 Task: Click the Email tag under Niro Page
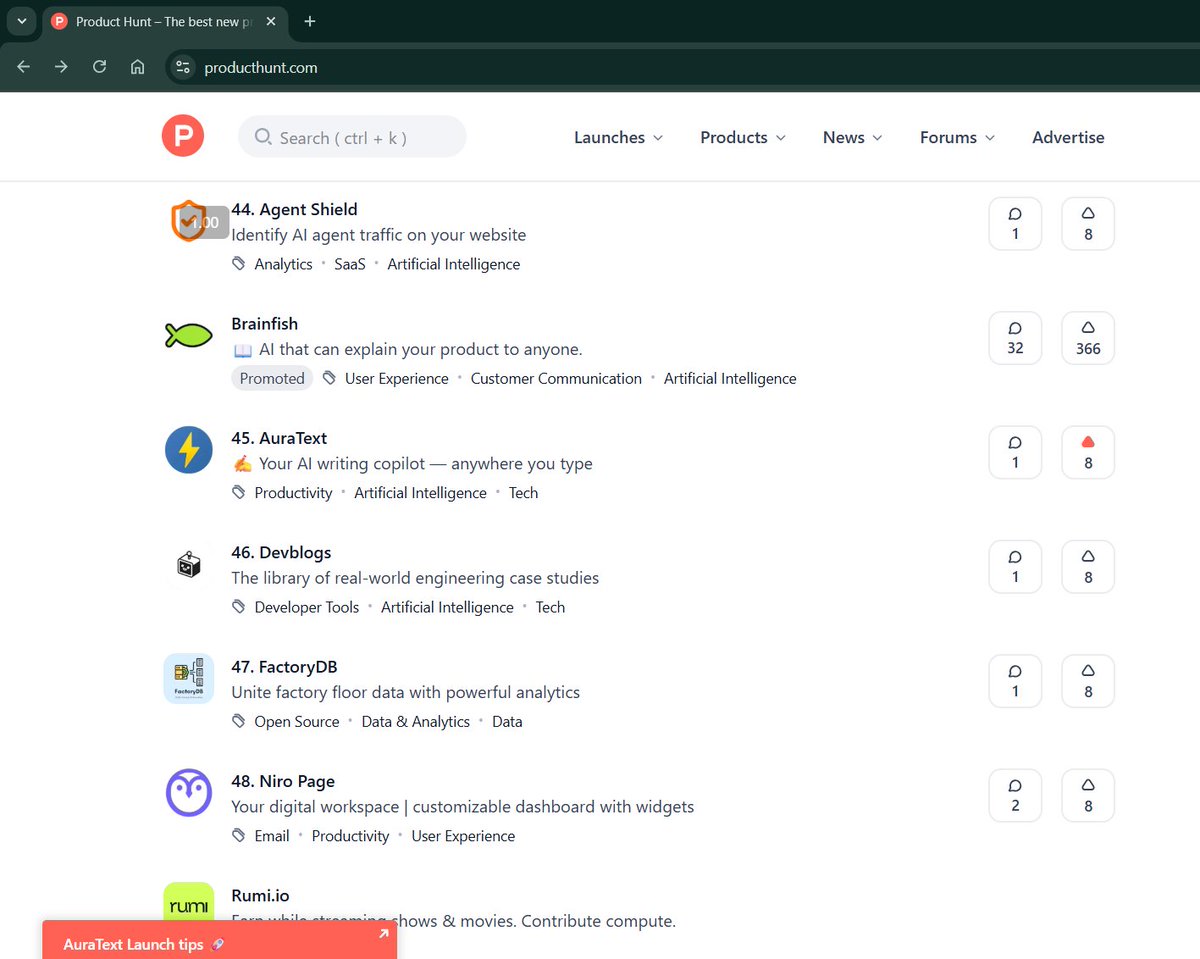[x=272, y=836]
